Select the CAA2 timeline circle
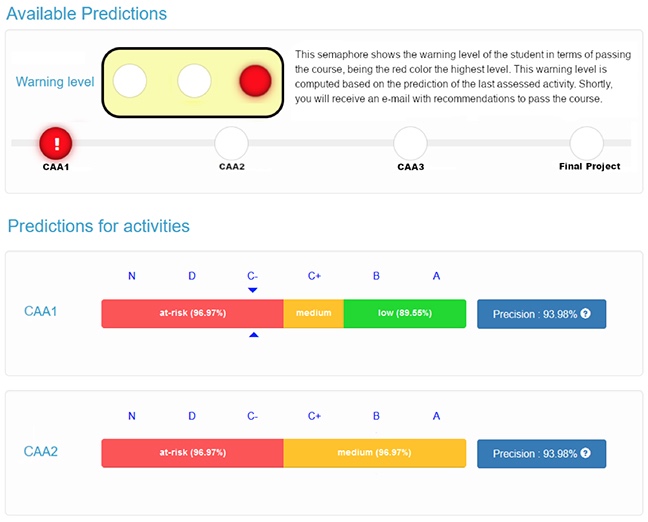Image resolution: width=648 pixels, height=522 pixels. point(231,143)
